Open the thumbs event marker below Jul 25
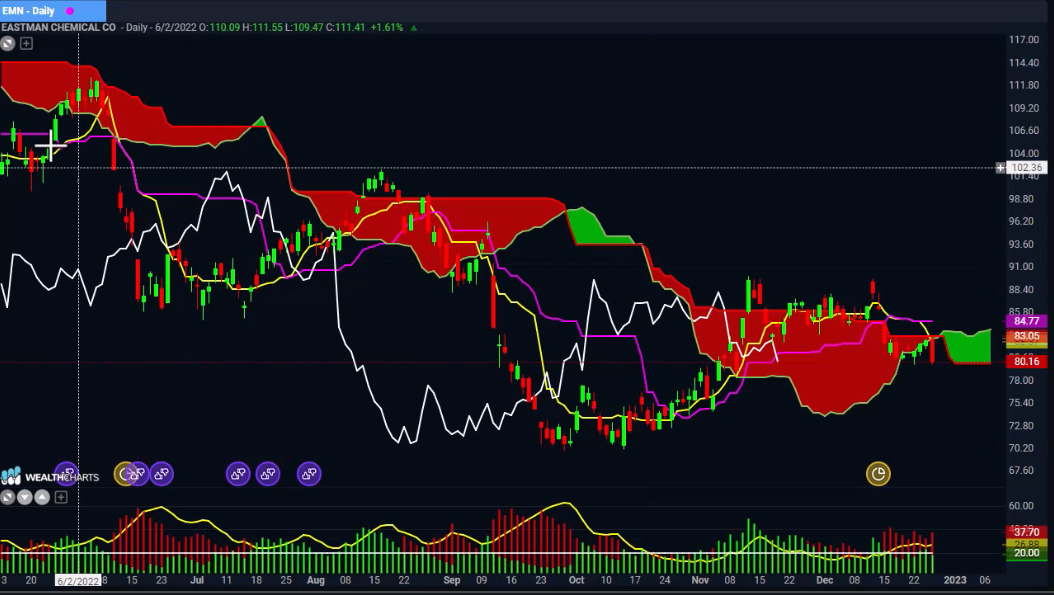1054x595 pixels. pyautogui.click(x=268, y=474)
